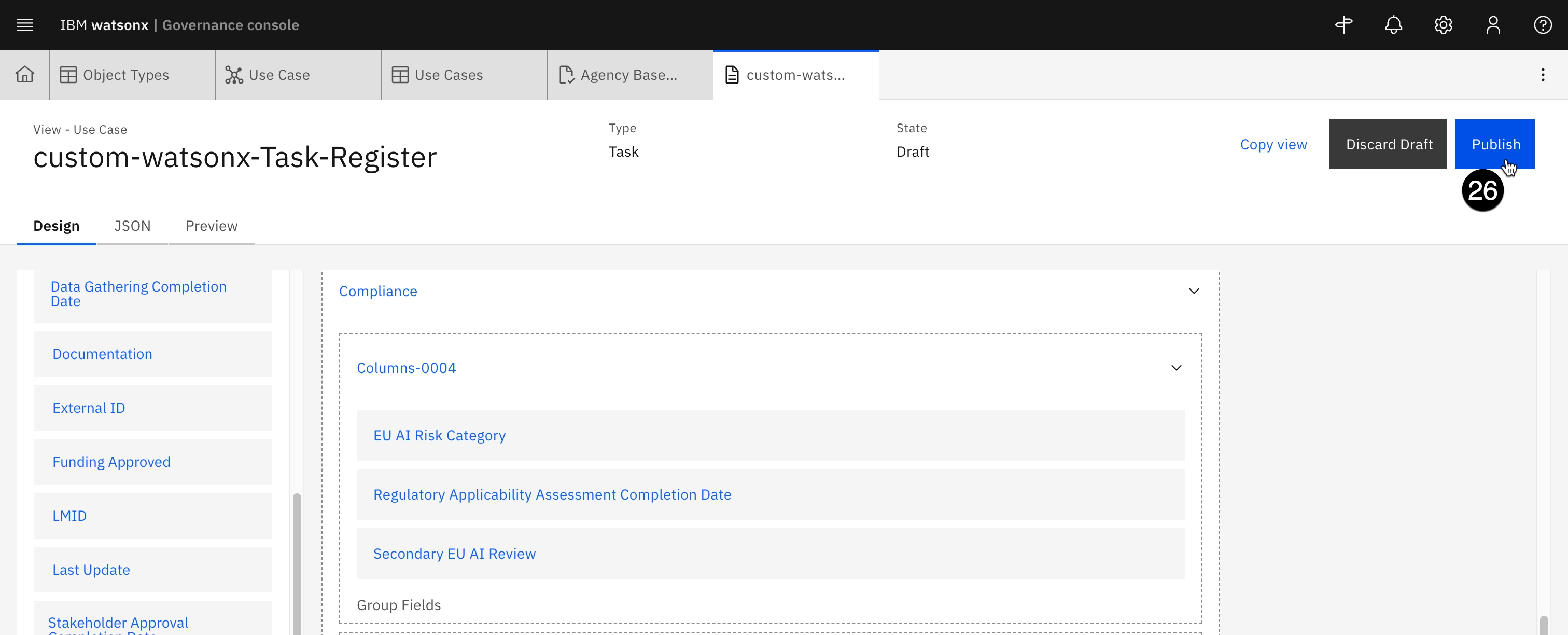The height and width of the screenshot is (635, 1568).
Task: Click the Compliance section title
Action: [x=378, y=291]
